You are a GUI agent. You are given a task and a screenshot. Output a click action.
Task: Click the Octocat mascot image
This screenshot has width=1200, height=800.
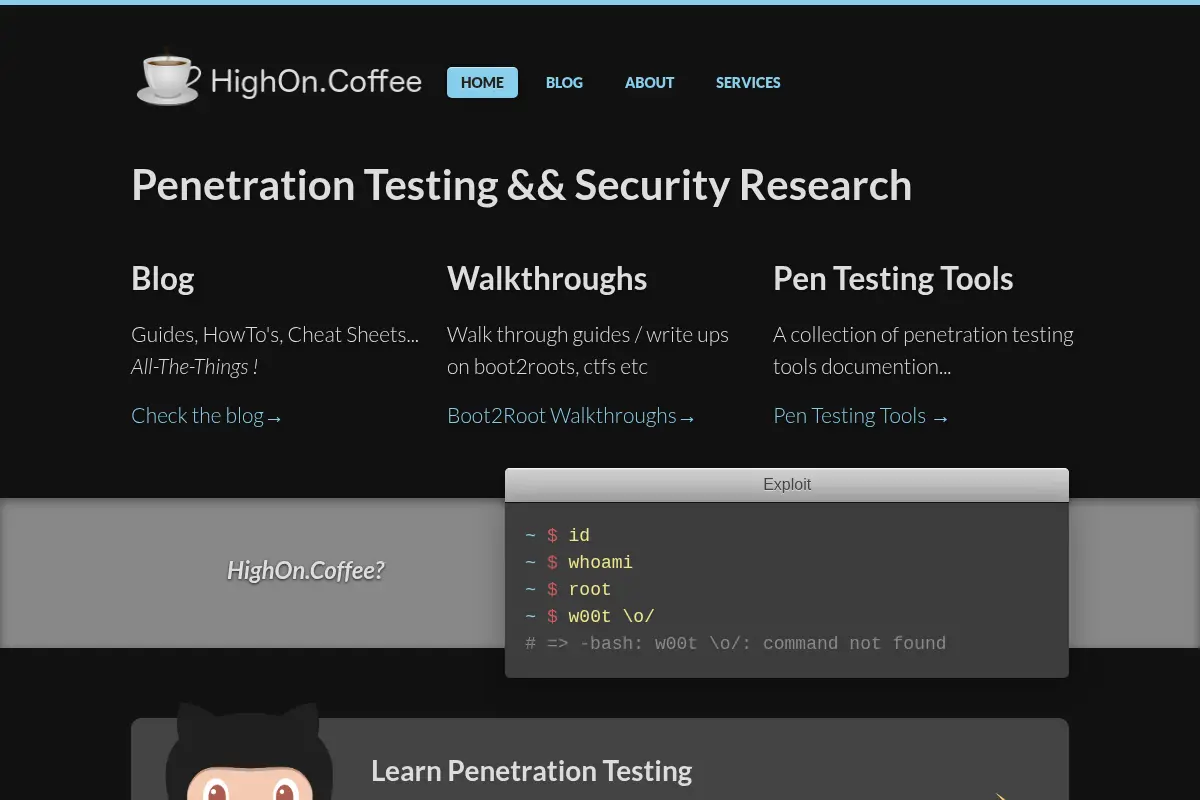[x=248, y=752]
